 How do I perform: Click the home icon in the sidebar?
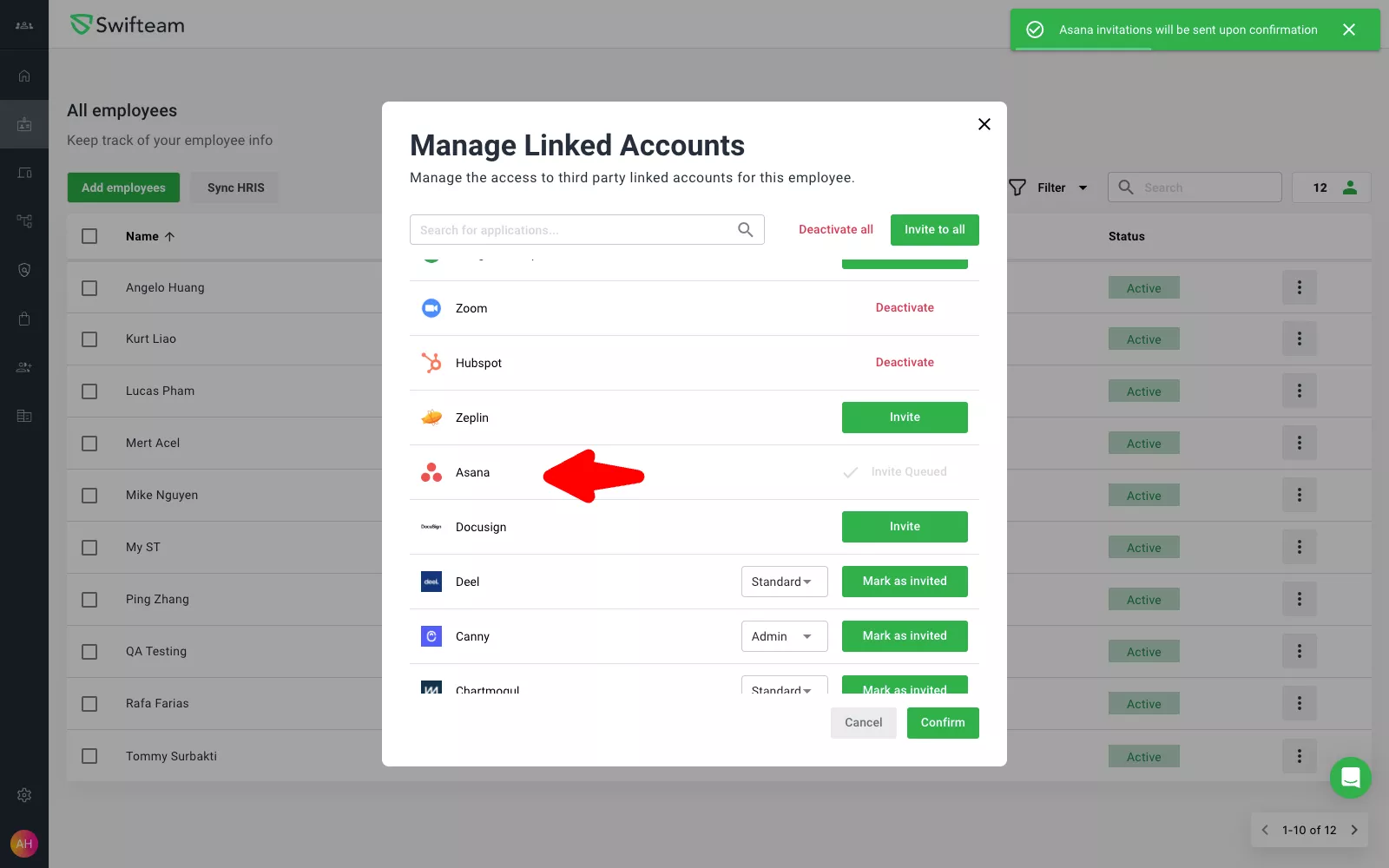click(24, 76)
